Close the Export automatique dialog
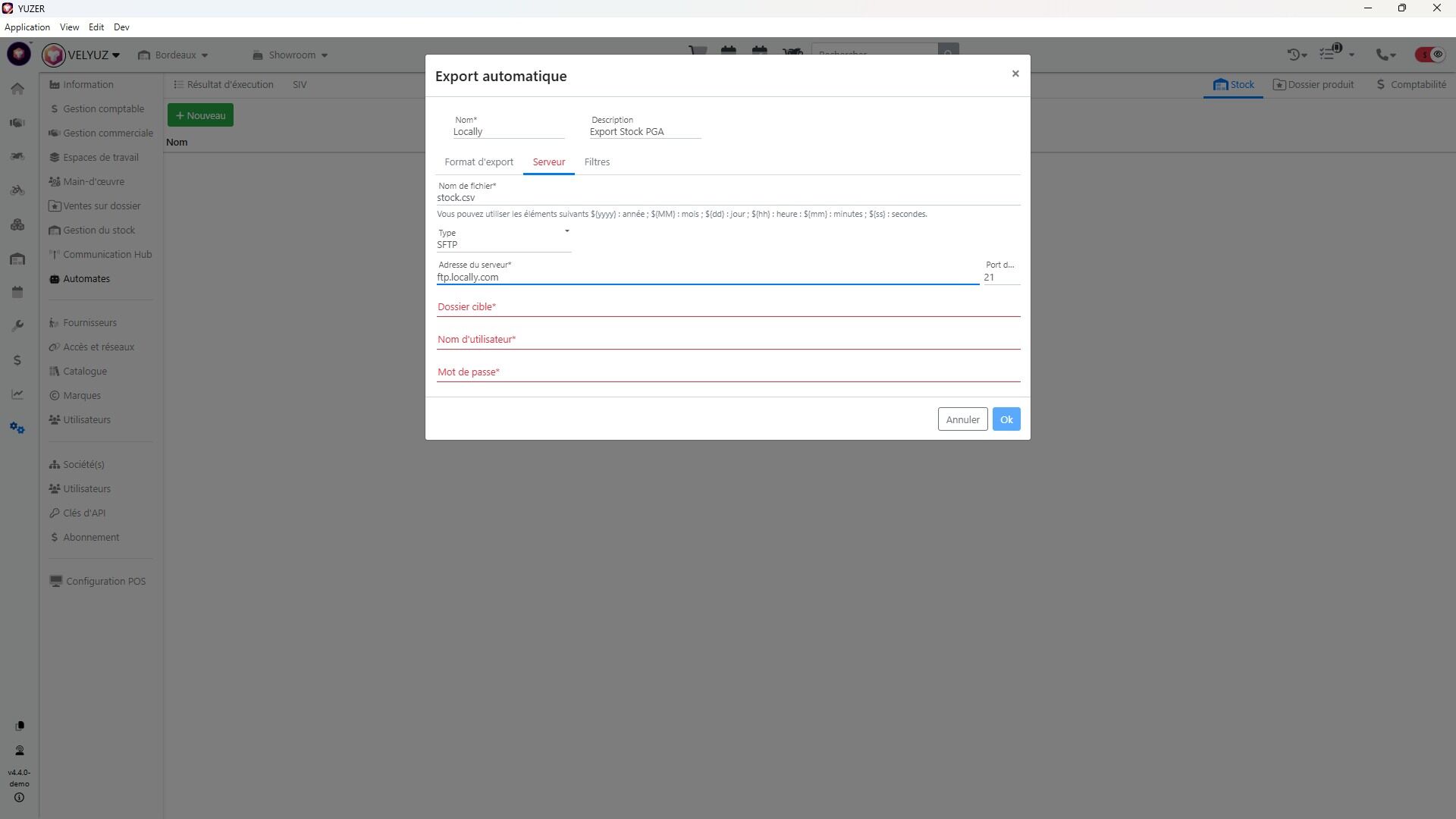This screenshot has width=1456, height=819. click(1015, 74)
